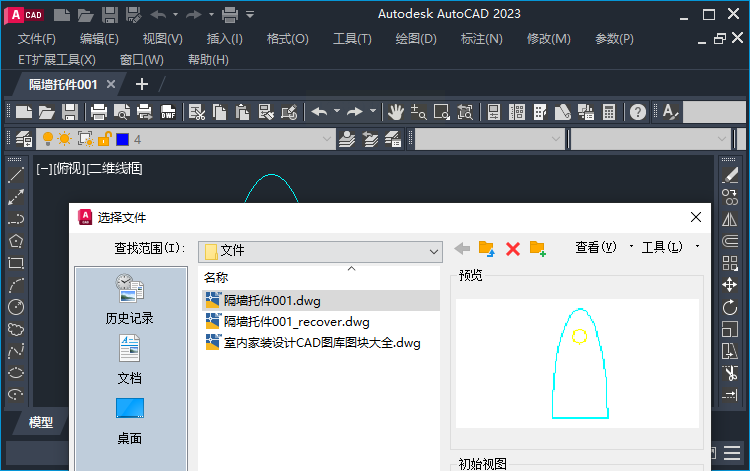Select the Rectangle draw tool
Image resolution: width=750 pixels, height=471 pixels.
(16, 263)
